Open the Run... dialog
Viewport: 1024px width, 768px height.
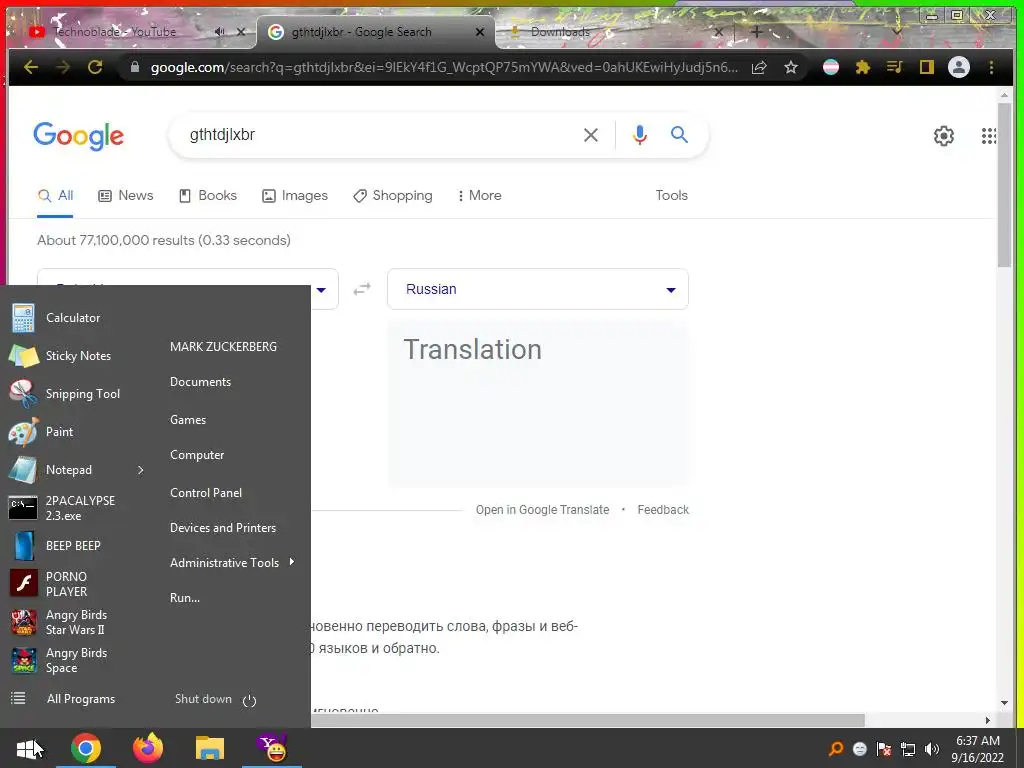[x=185, y=598]
